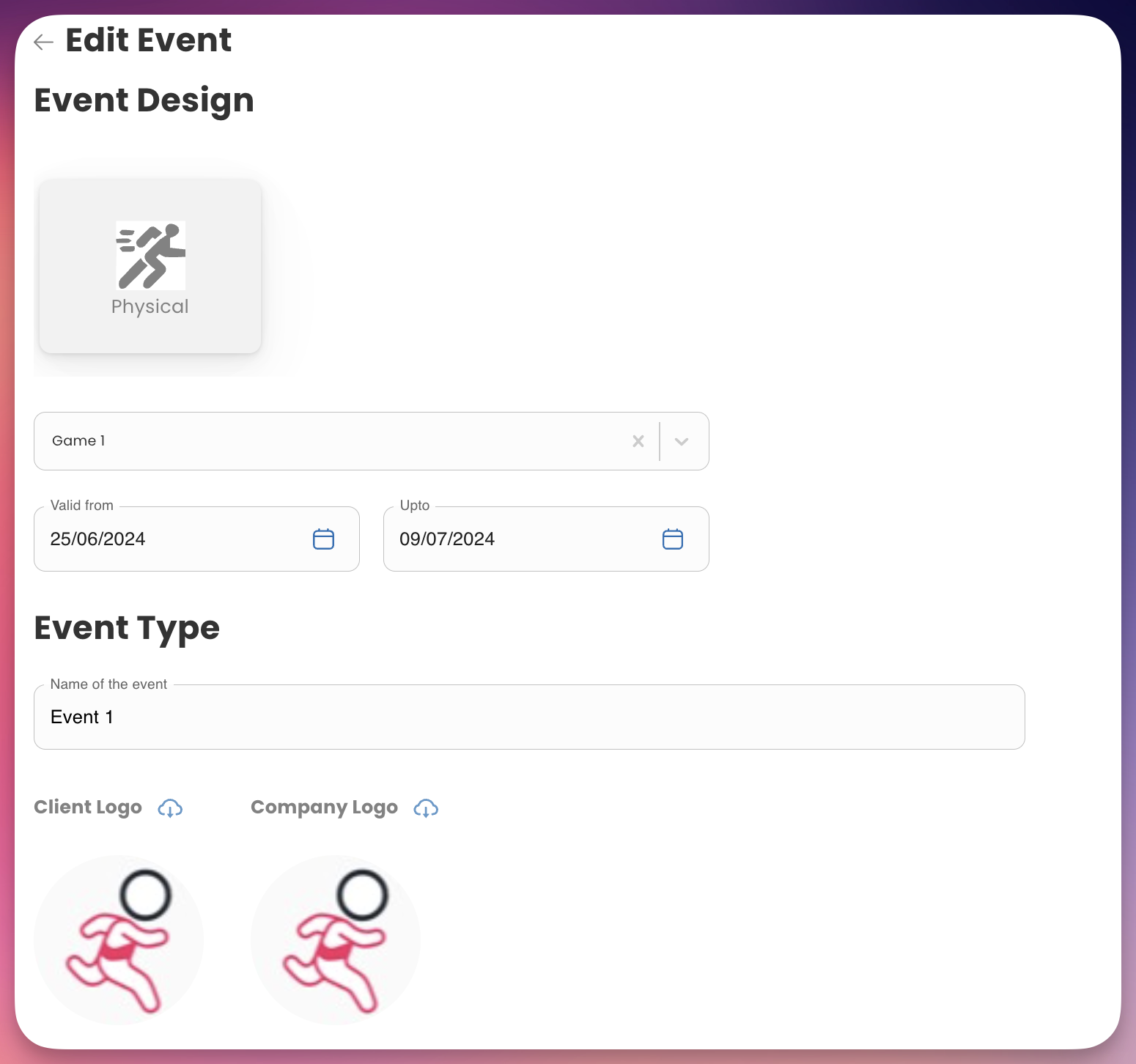Open the Upto calendar picker icon
The width and height of the screenshot is (1136, 1064).
tap(672, 539)
